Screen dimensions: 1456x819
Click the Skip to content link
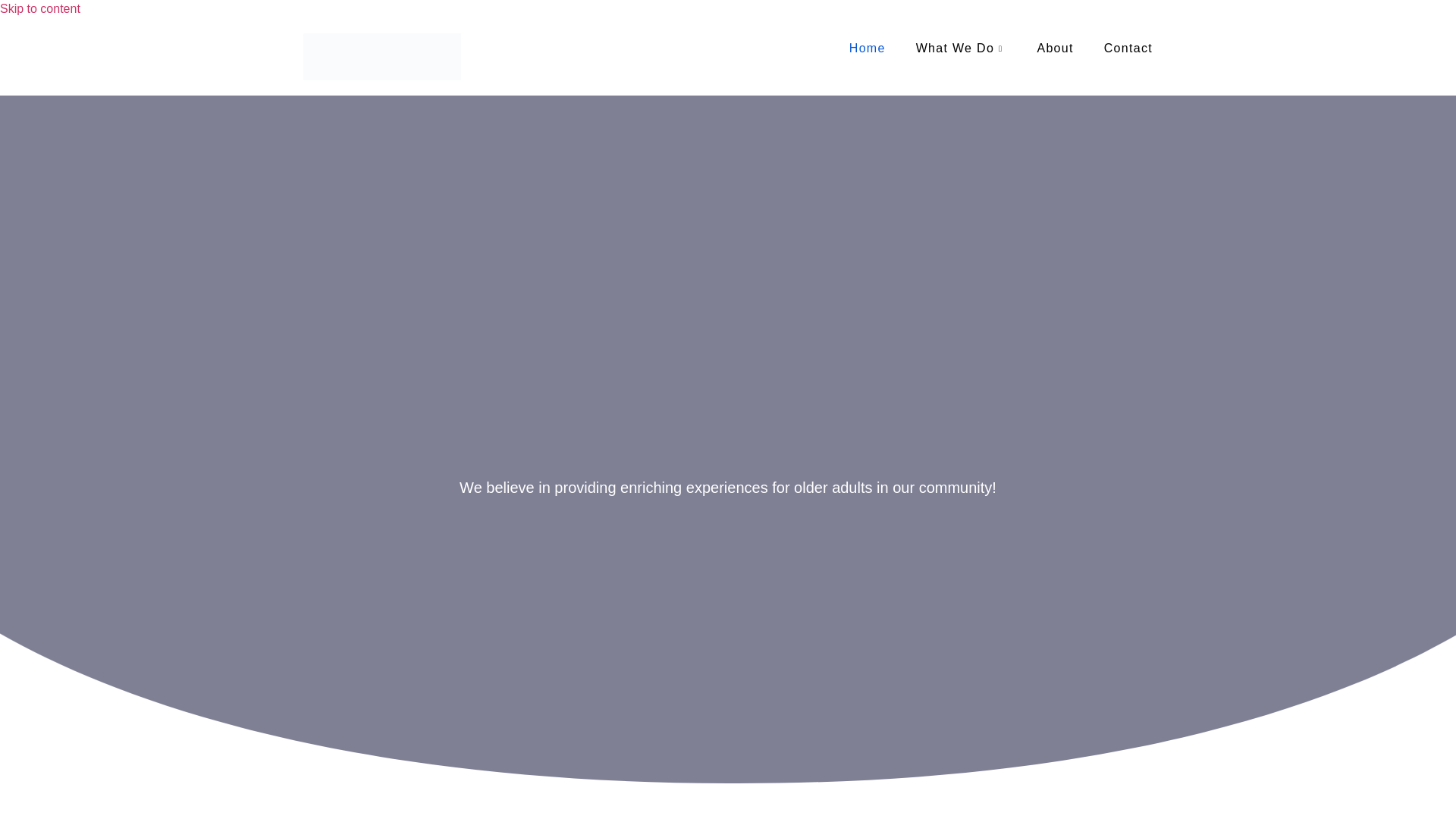(x=40, y=9)
